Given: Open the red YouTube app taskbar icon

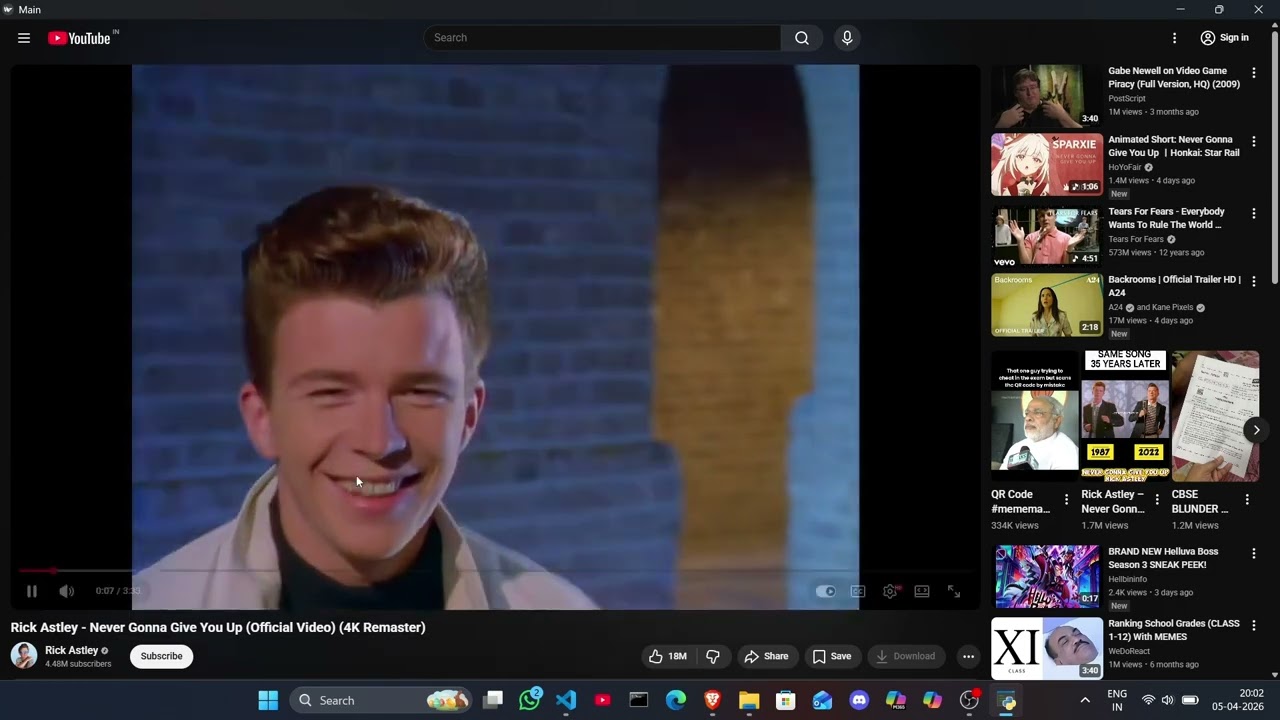Looking at the screenshot, I should point(602,700).
